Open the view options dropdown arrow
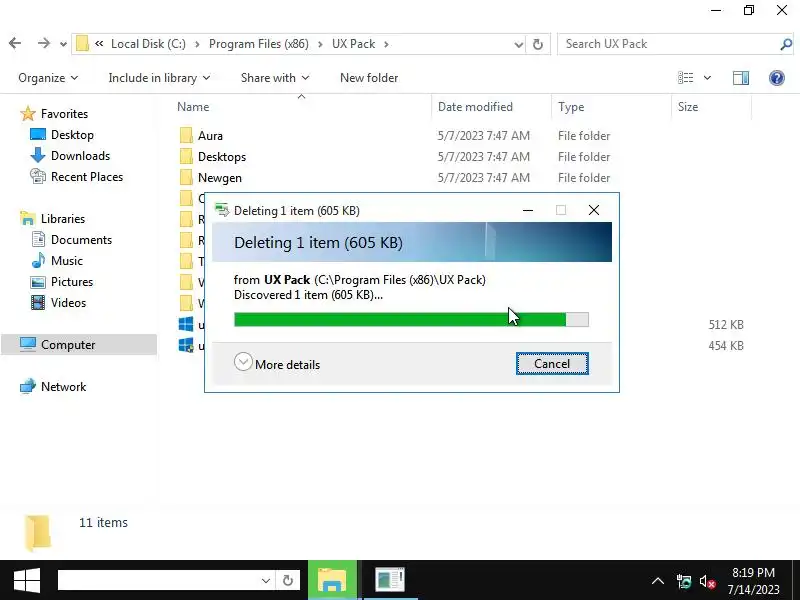This screenshot has width=800, height=600. (707, 78)
